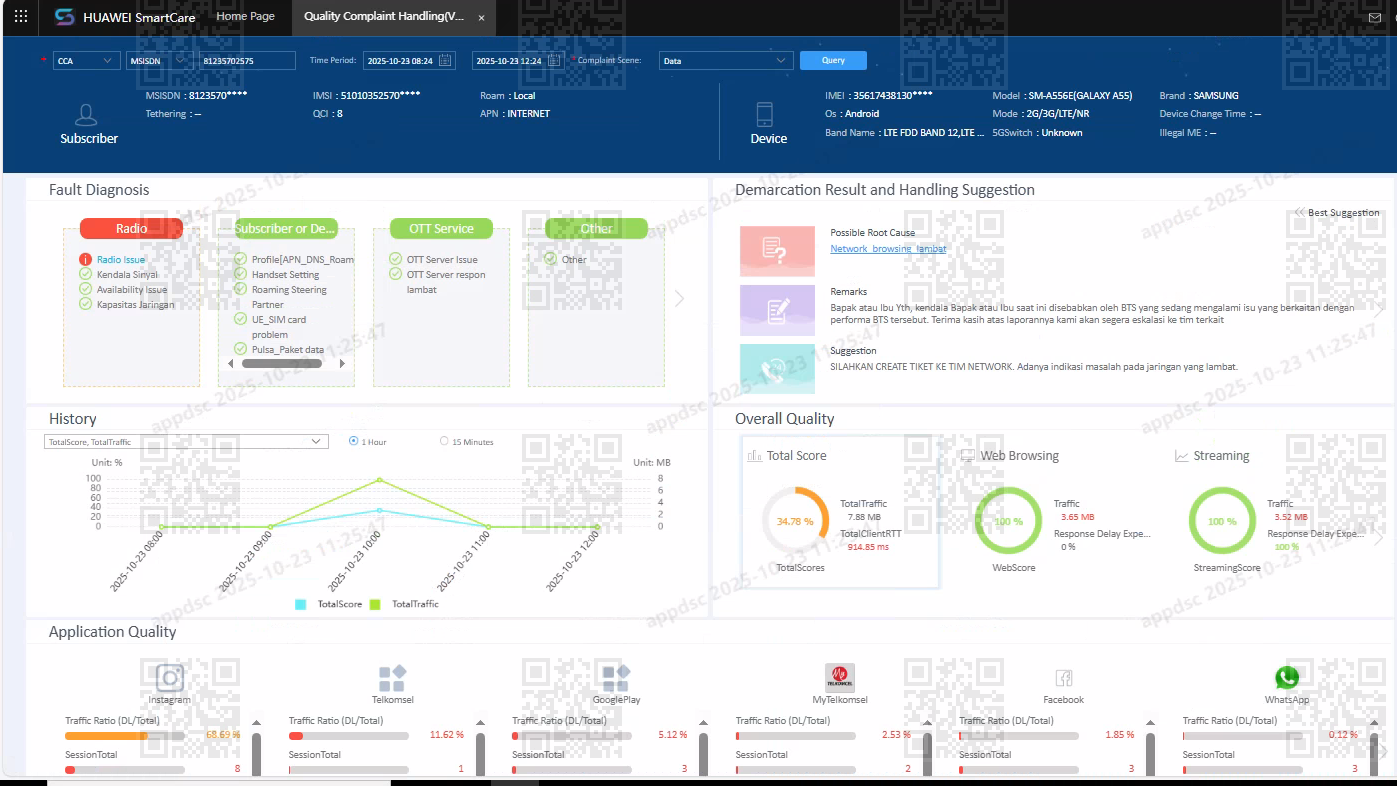Select the 1 Hour radio button

click(354, 441)
